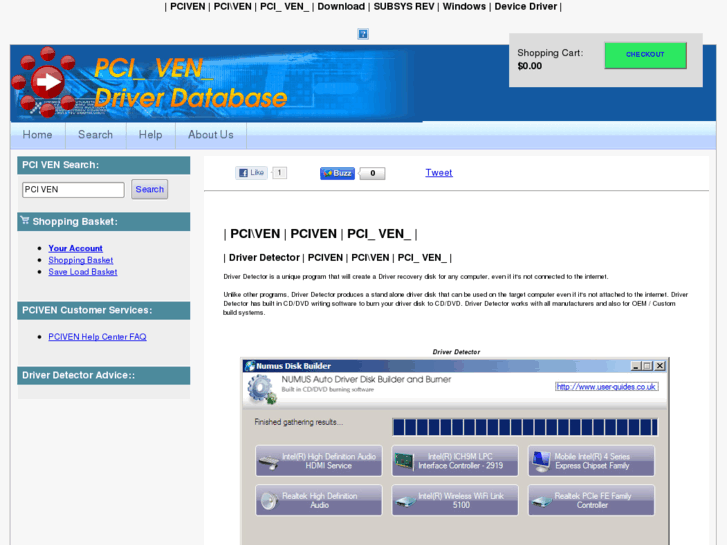Screen dimensions: 727x545
Task: Click the 'Driver Detector' caption above screenshot
Action: click(456, 352)
